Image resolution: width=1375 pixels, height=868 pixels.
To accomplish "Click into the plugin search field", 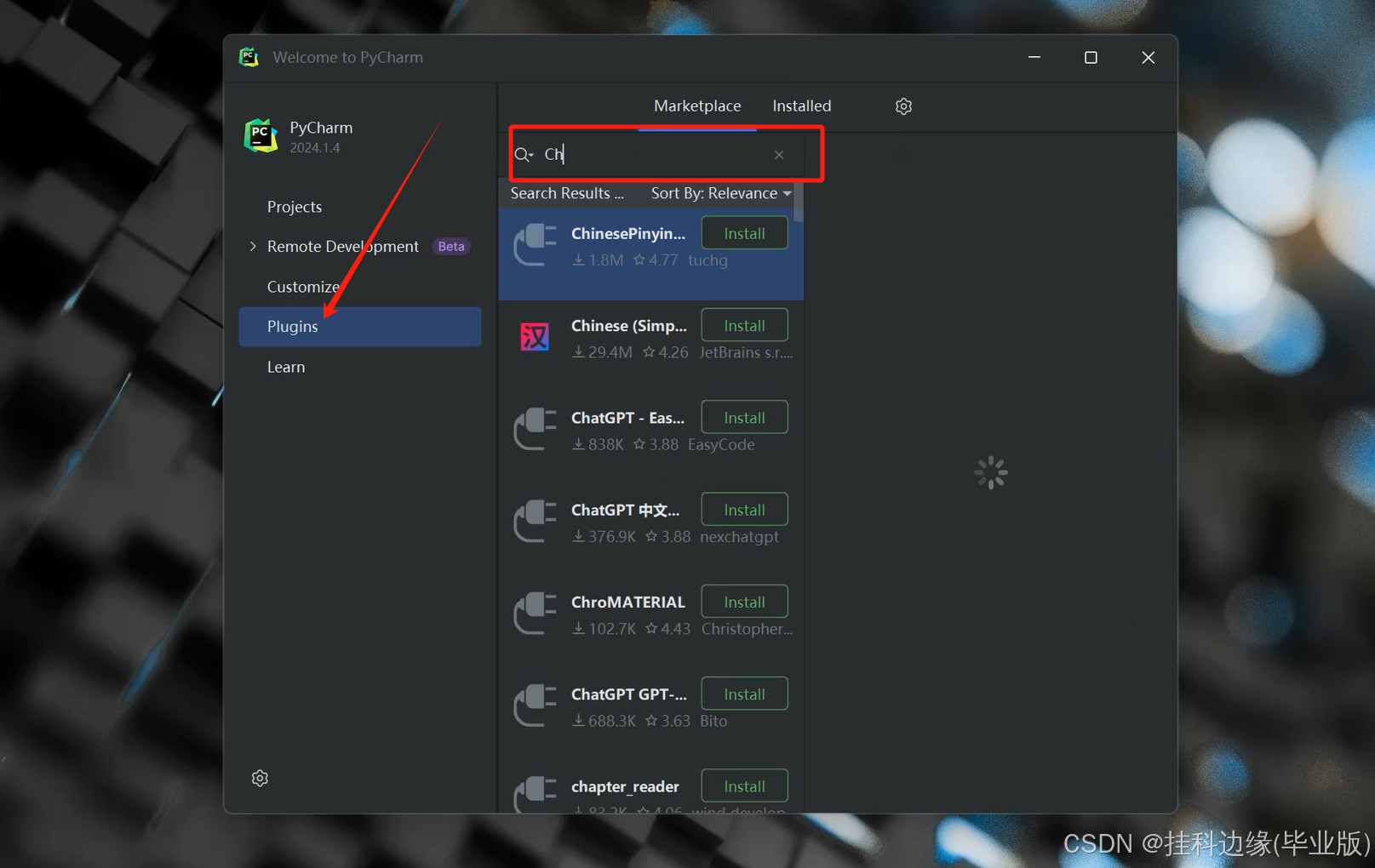I will (651, 155).
